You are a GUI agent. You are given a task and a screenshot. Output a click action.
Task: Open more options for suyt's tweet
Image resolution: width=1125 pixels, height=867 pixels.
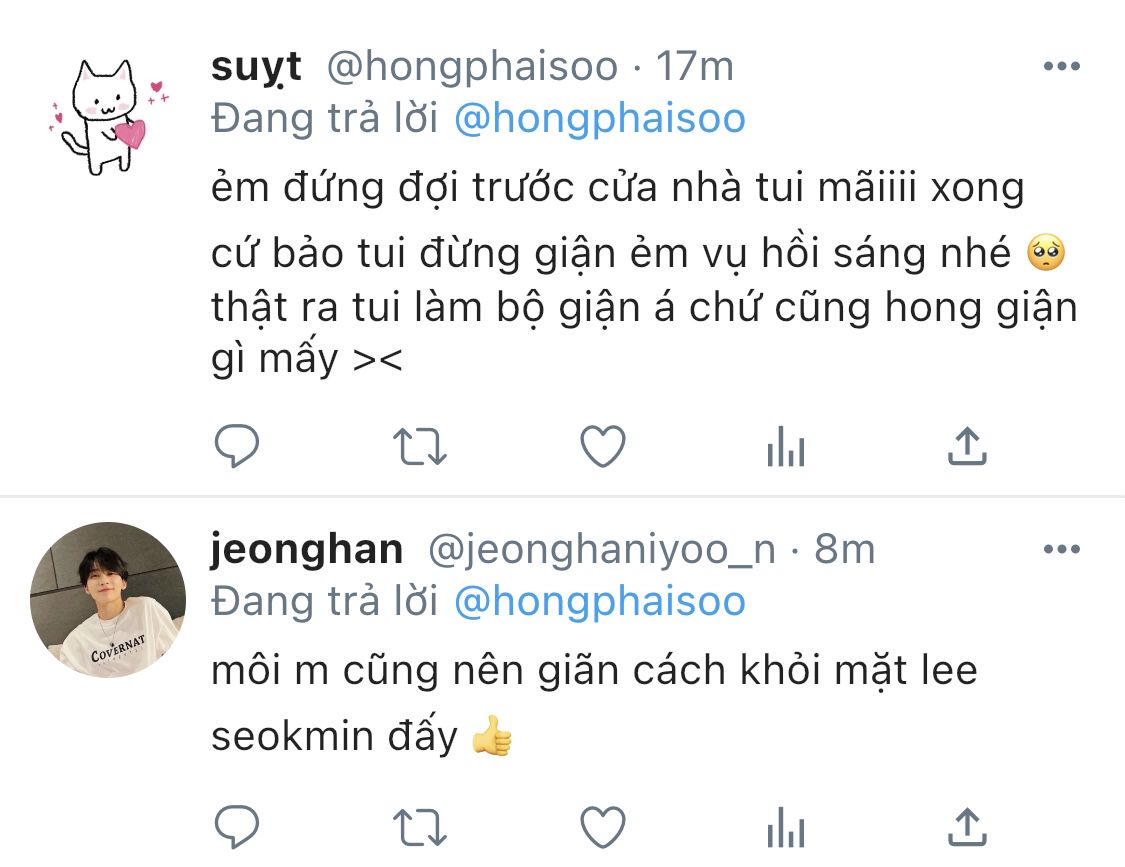tap(1062, 66)
